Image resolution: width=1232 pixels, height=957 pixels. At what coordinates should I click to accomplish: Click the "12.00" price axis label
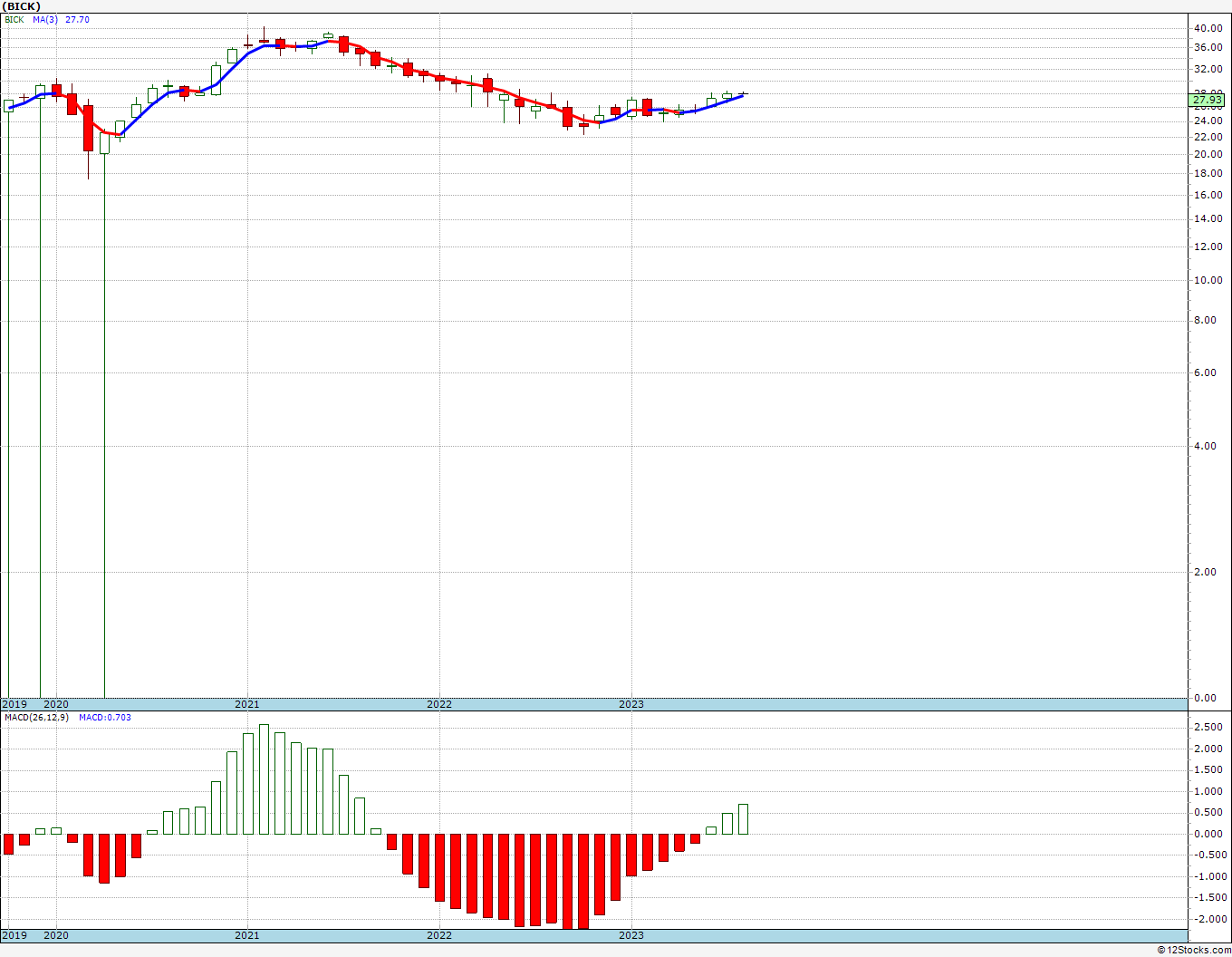pos(1208,246)
